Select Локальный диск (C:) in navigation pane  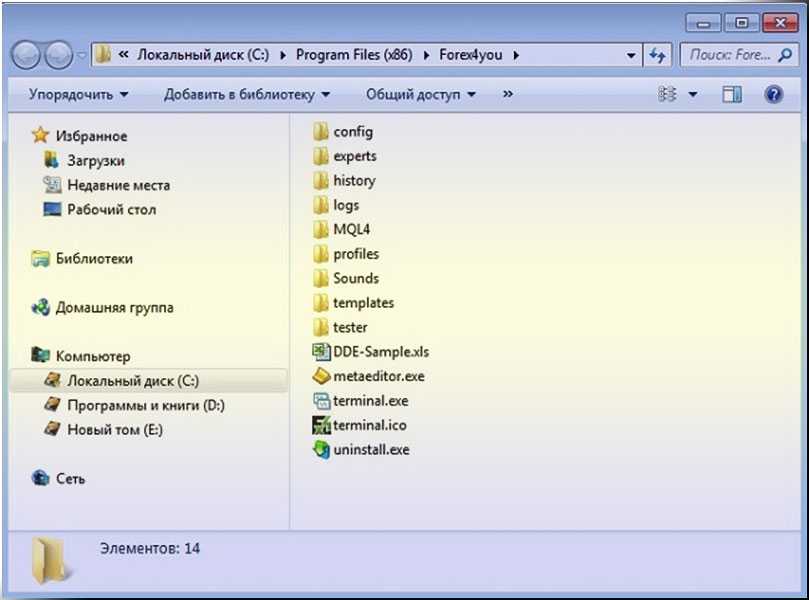(x=135, y=381)
